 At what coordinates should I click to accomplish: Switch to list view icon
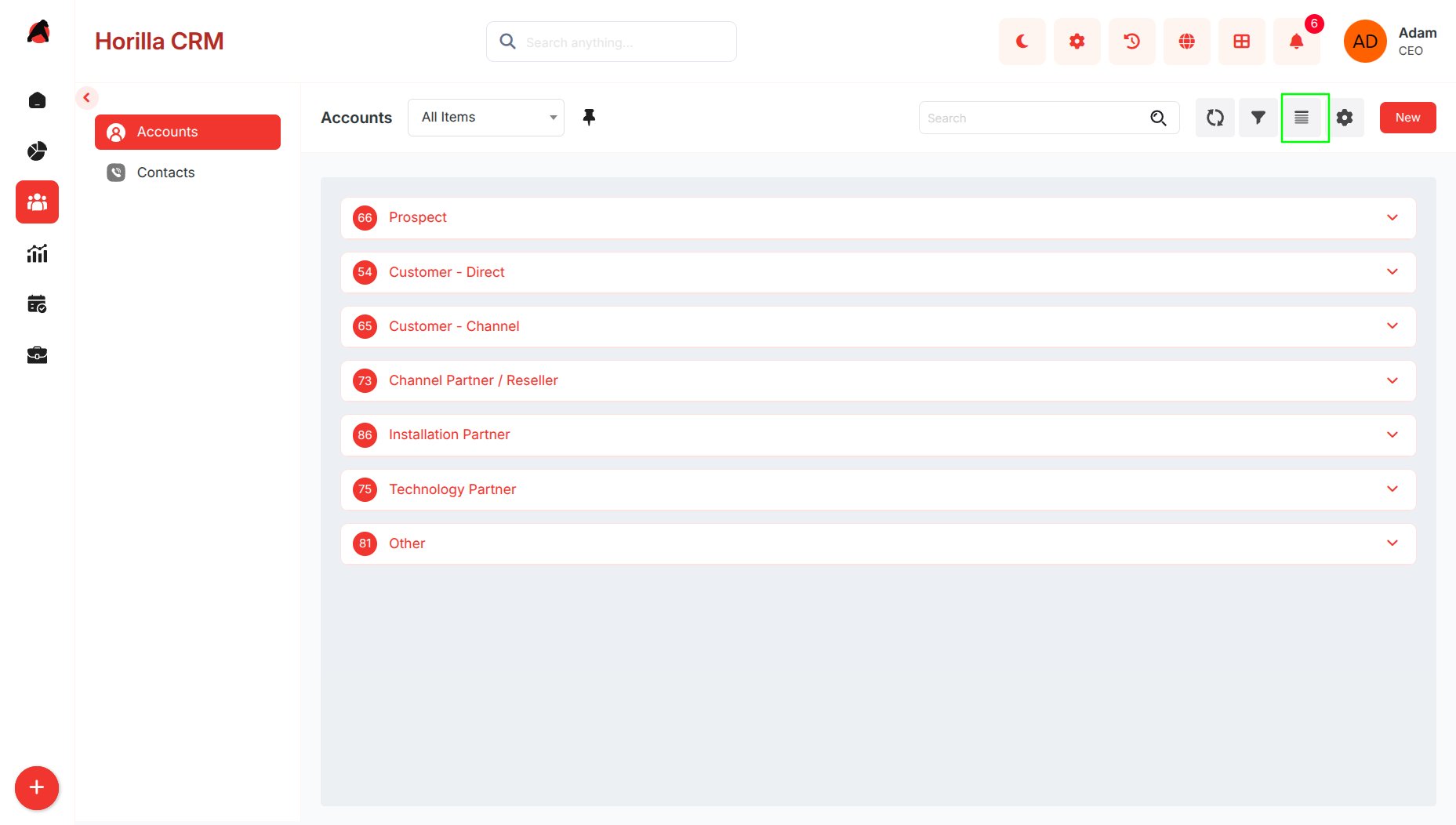tap(1302, 118)
